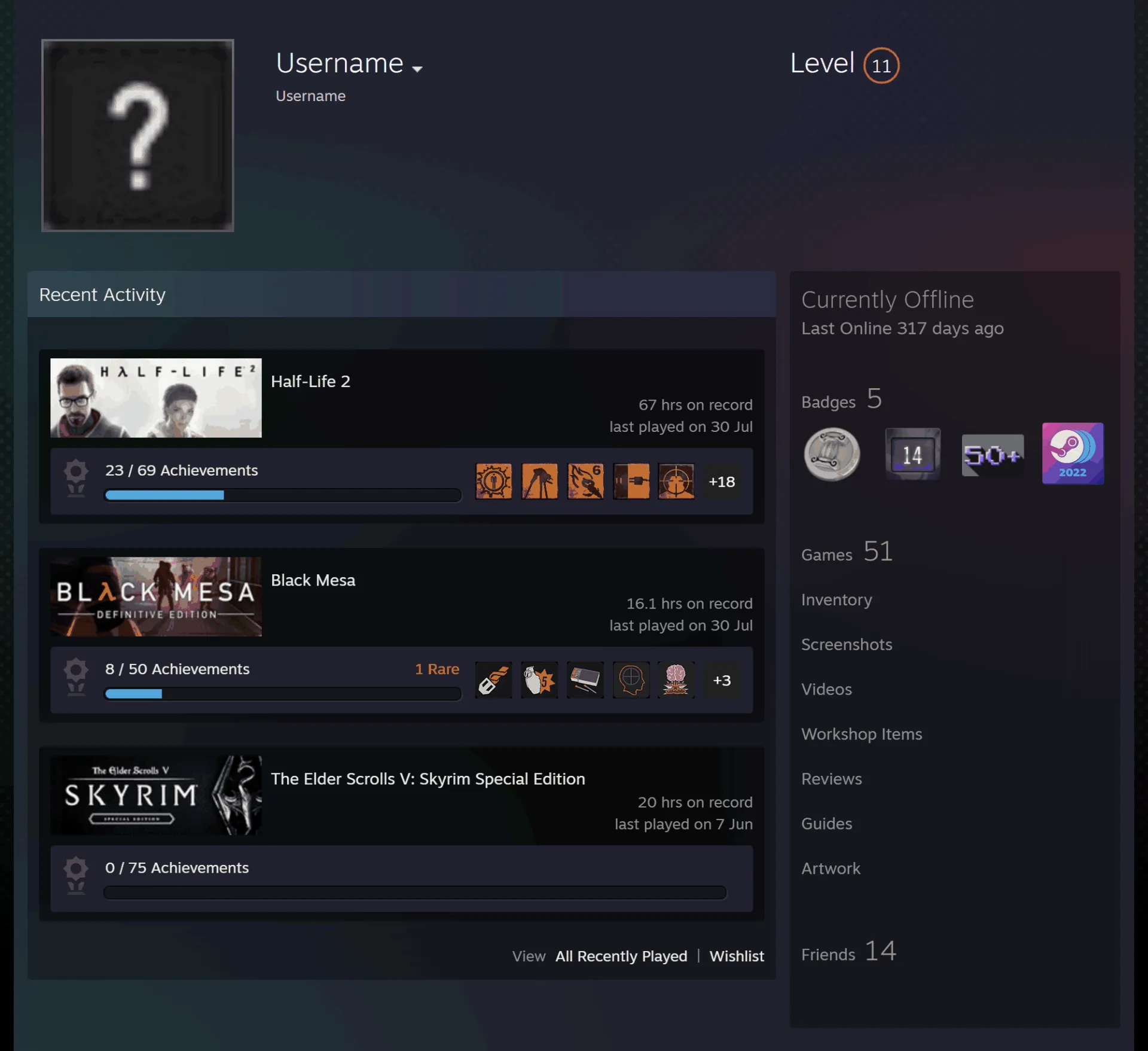The height and width of the screenshot is (1051, 1148).
Task: Click the Half-Life 2 achievements progress bar
Action: point(283,495)
